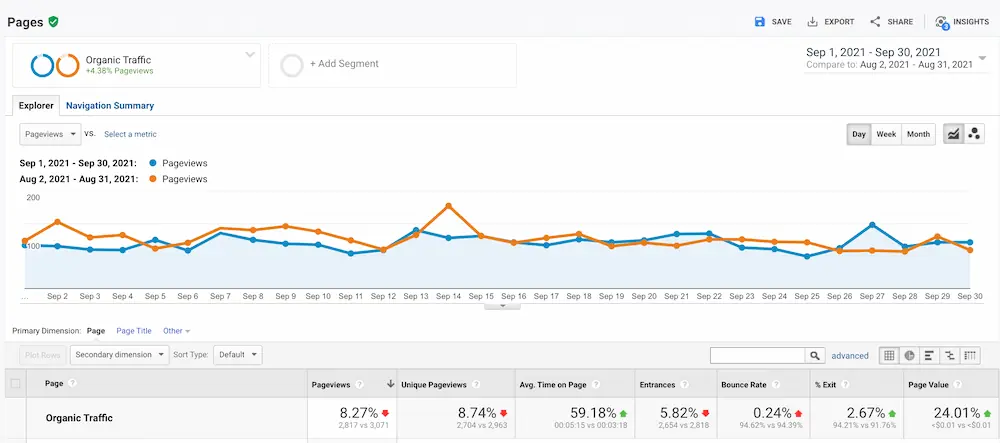Image resolution: width=1000 pixels, height=443 pixels.
Task: Switch to motion chart icon
Action: (x=974, y=134)
